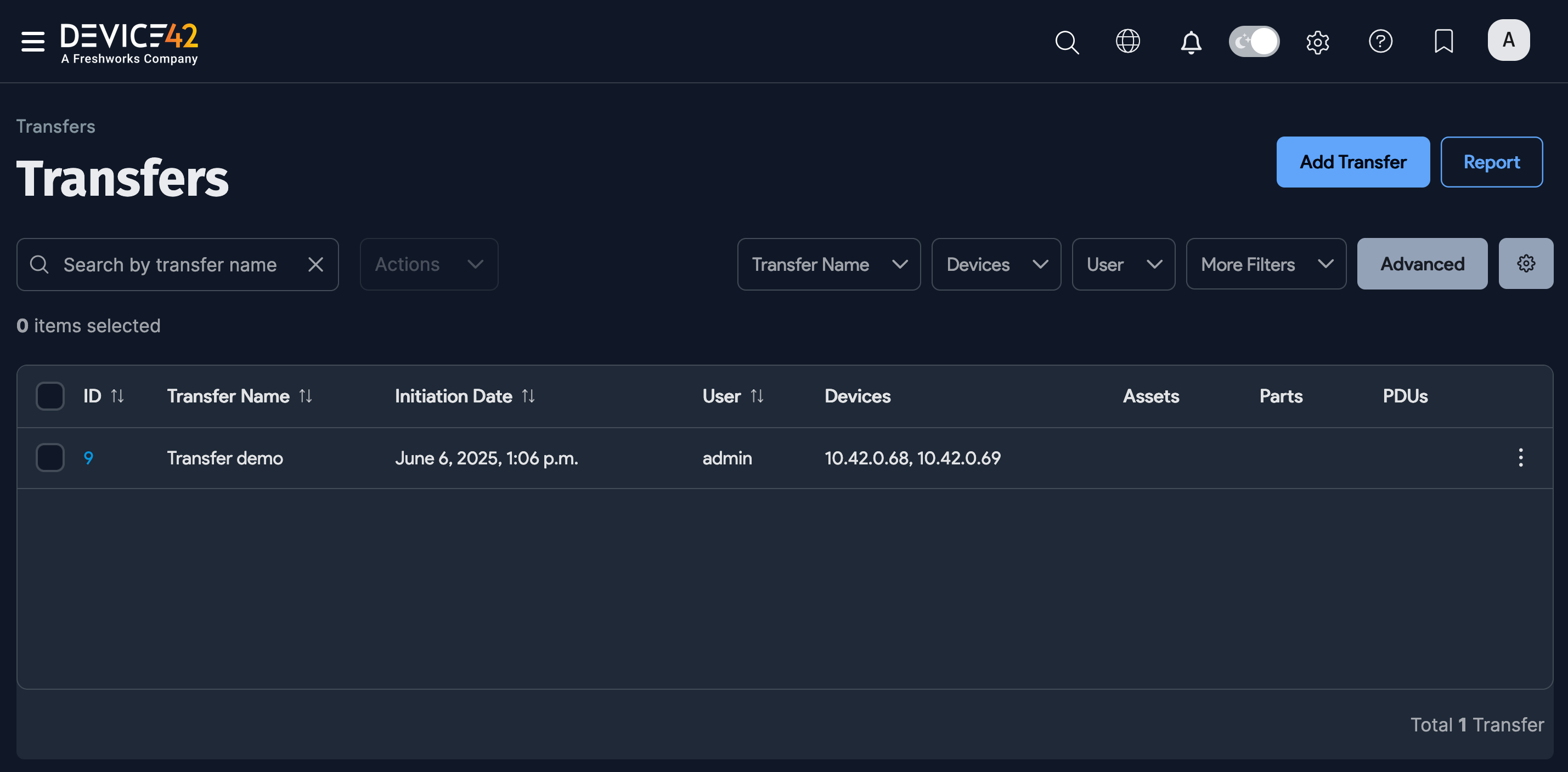Expand the Devices filter dropdown
Screen dimensions: 1568x772
click(996, 264)
